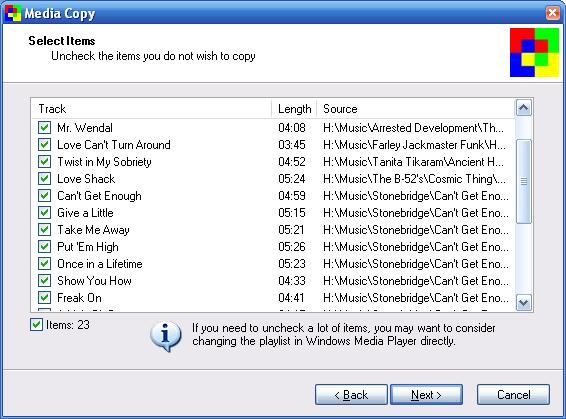Toggle the Items: 23 select-all checkbox

36,324
